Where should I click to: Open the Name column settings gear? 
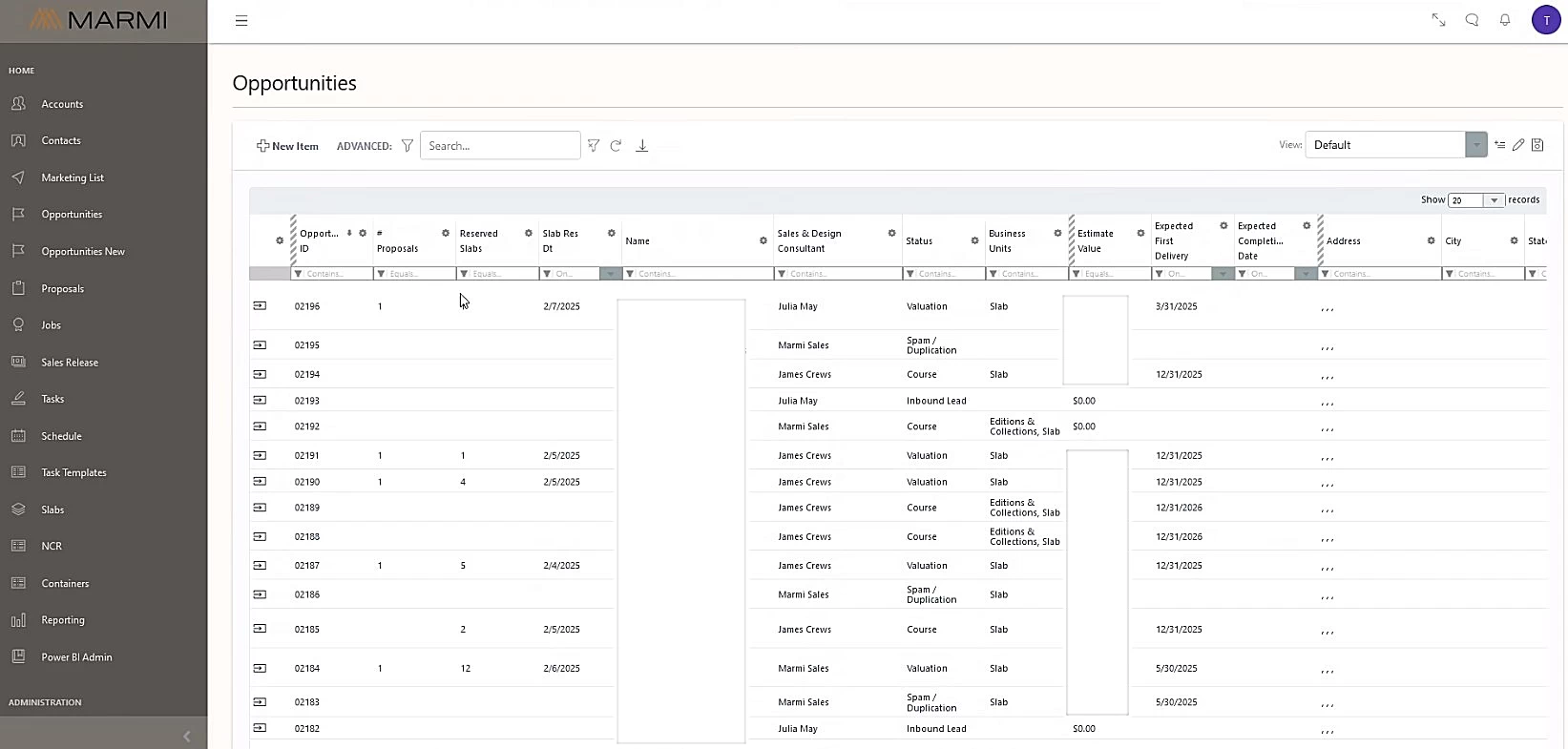coord(763,240)
